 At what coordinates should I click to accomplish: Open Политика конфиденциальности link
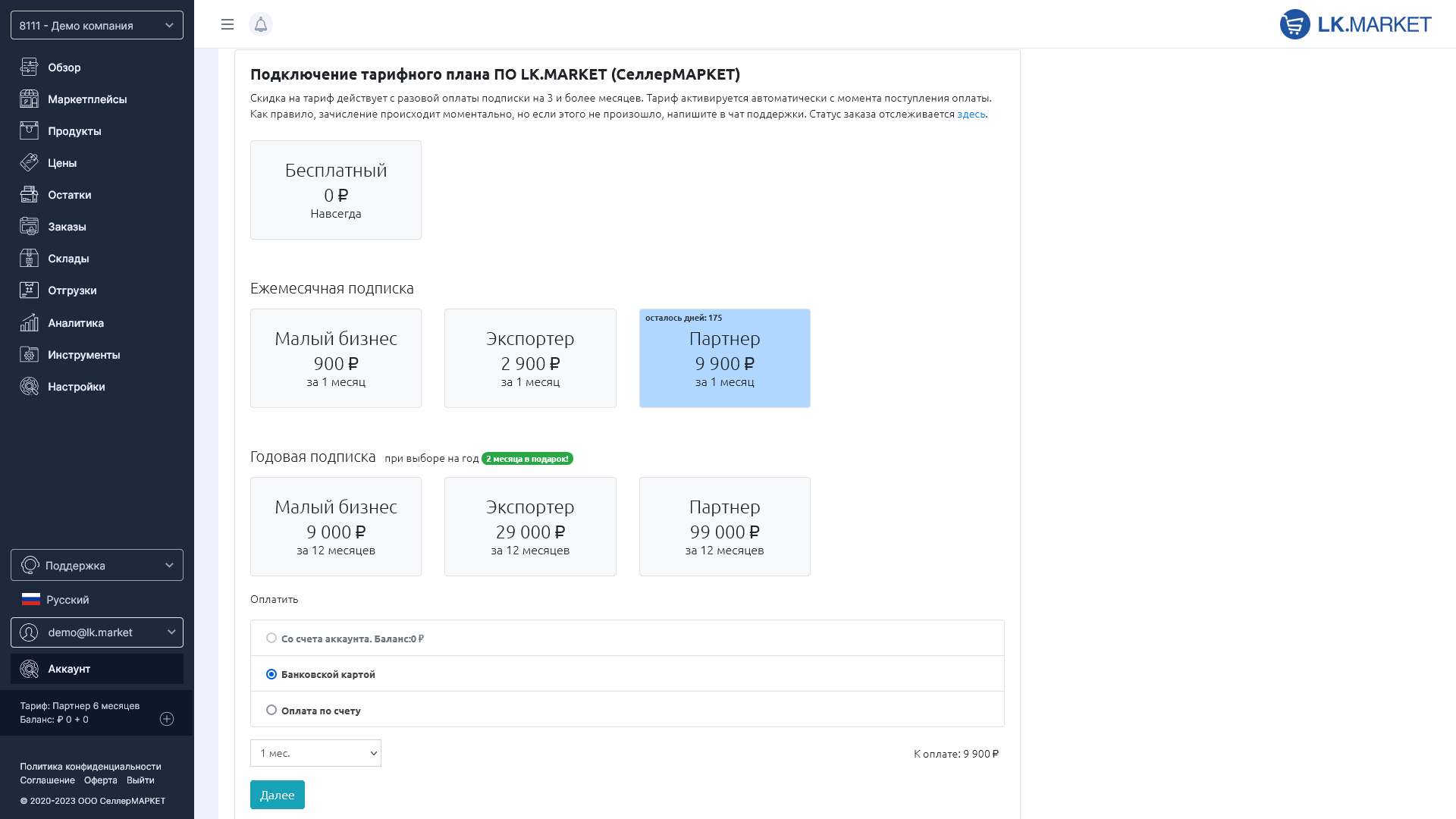click(90, 766)
